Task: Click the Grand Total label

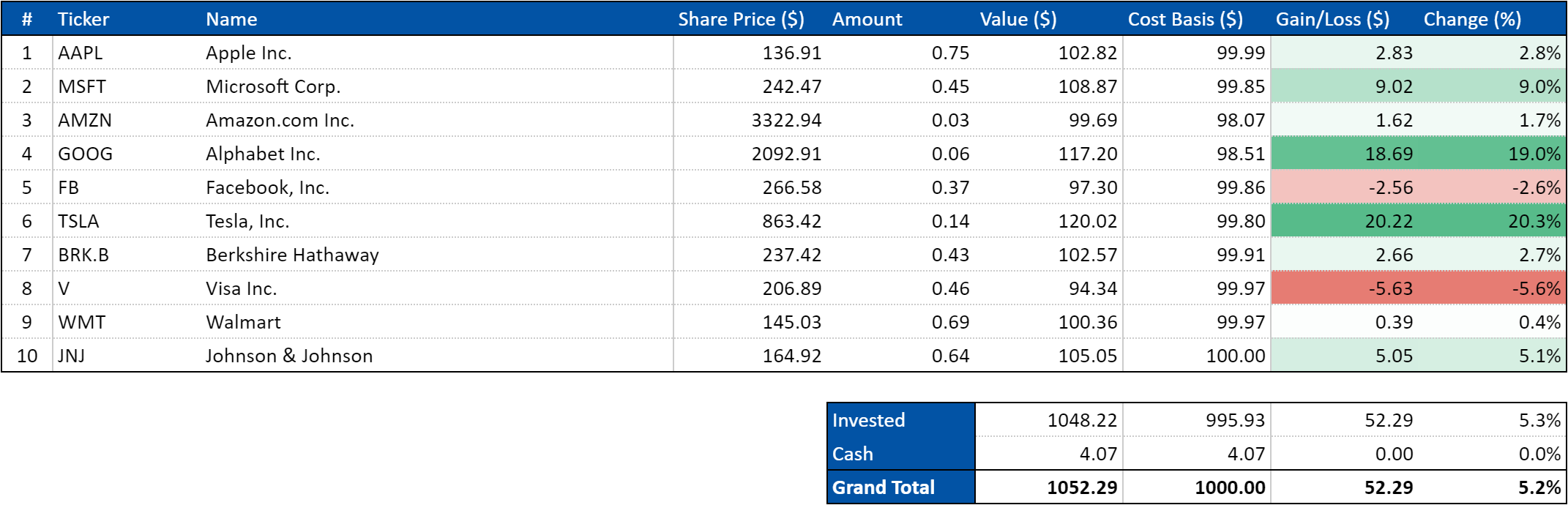Action: (x=901, y=487)
